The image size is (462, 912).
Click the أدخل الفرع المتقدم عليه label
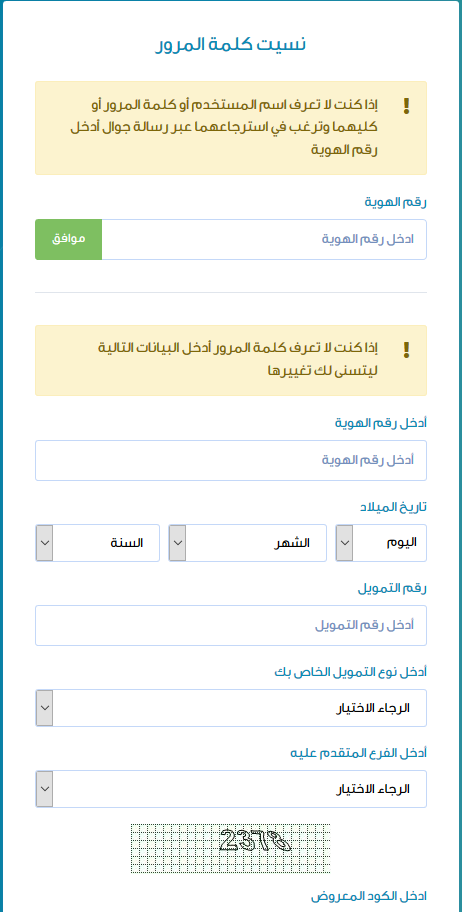click(x=358, y=753)
